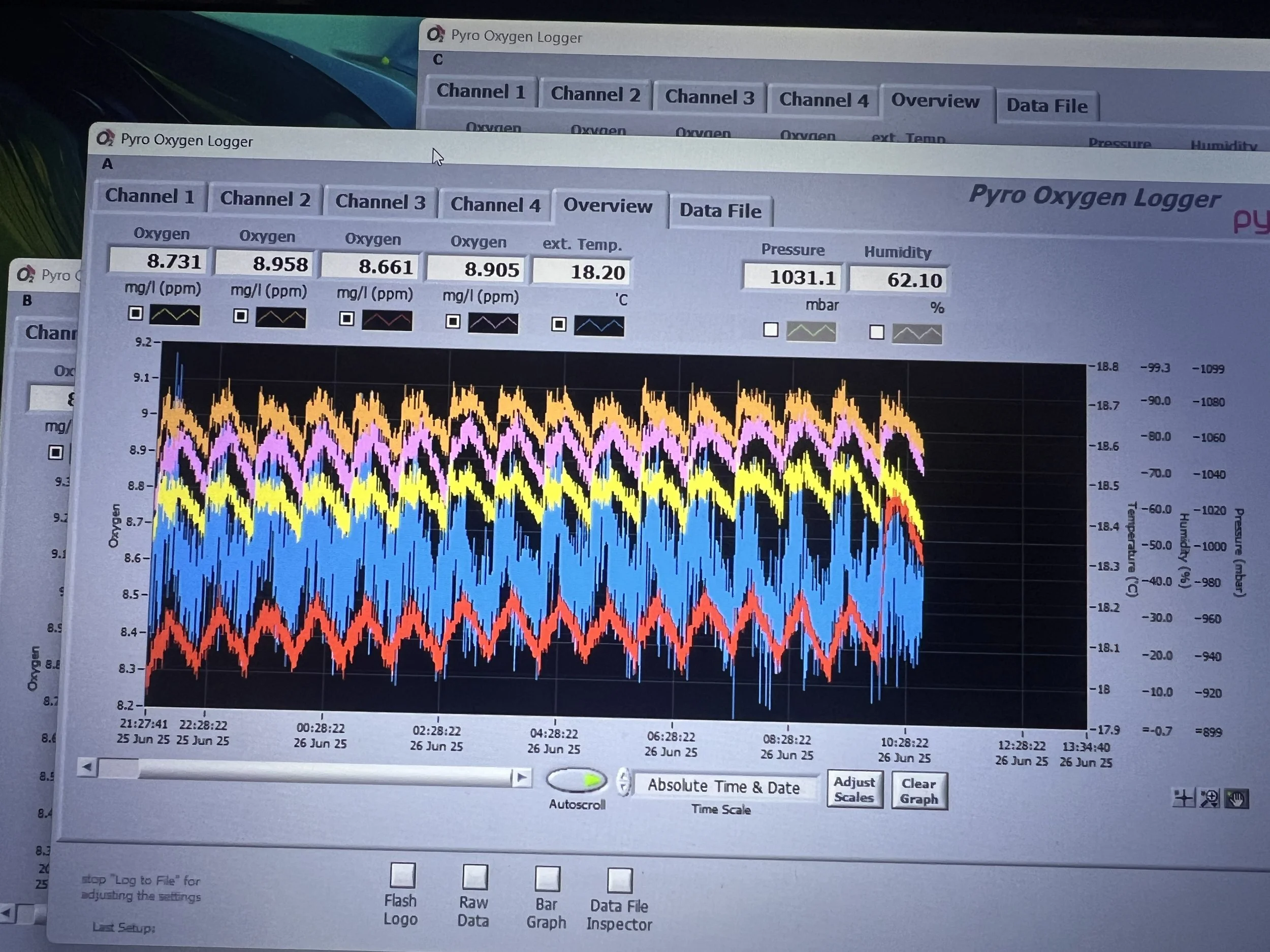Click the Adjust Scales button
The height and width of the screenshot is (952, 1270).
(x=854, y=790)
